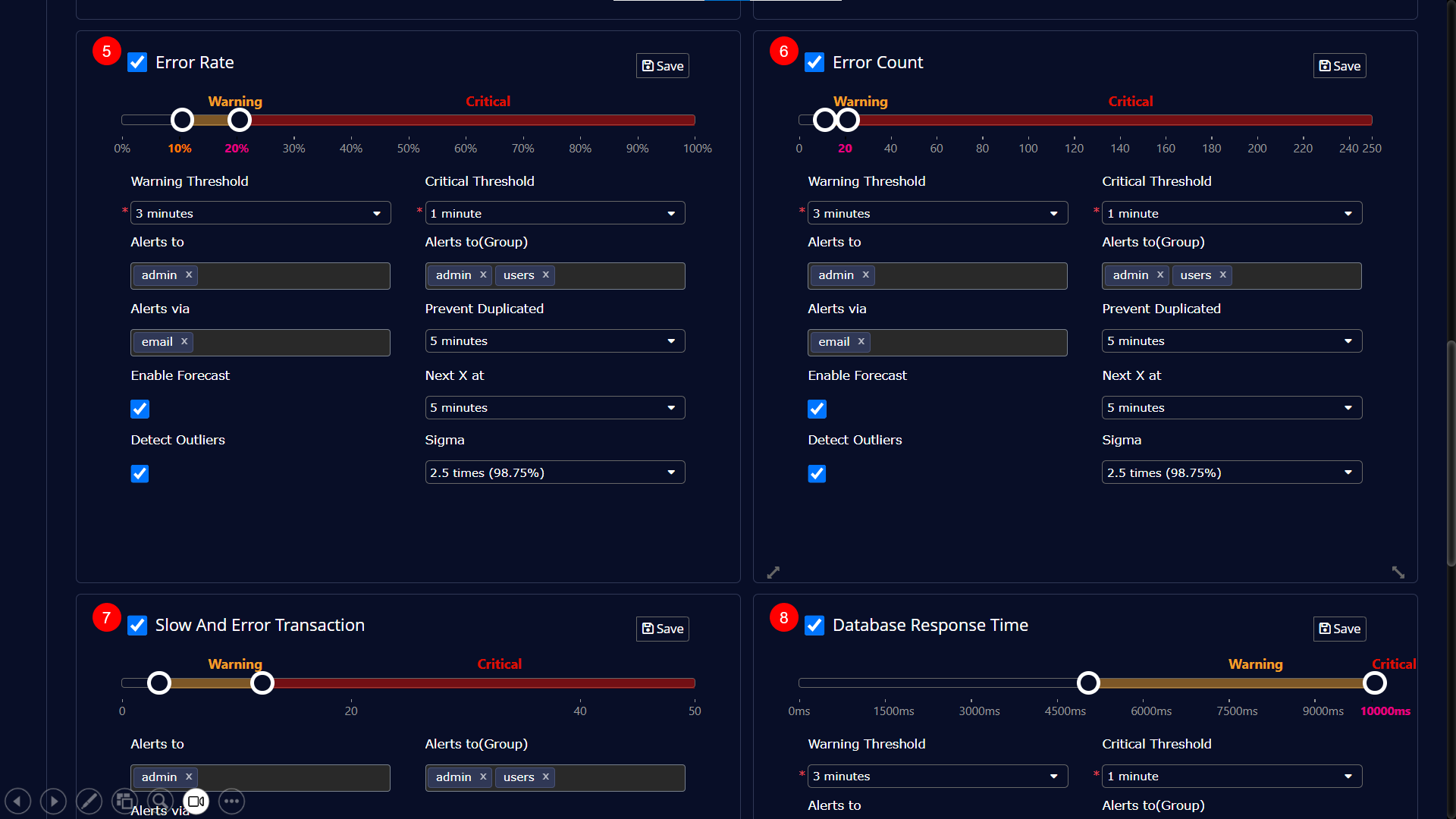Uncheck the Error Rate enable checkbox
Image resolution: width=1456 pixels, height=819 pixels.
click(137, 62)
